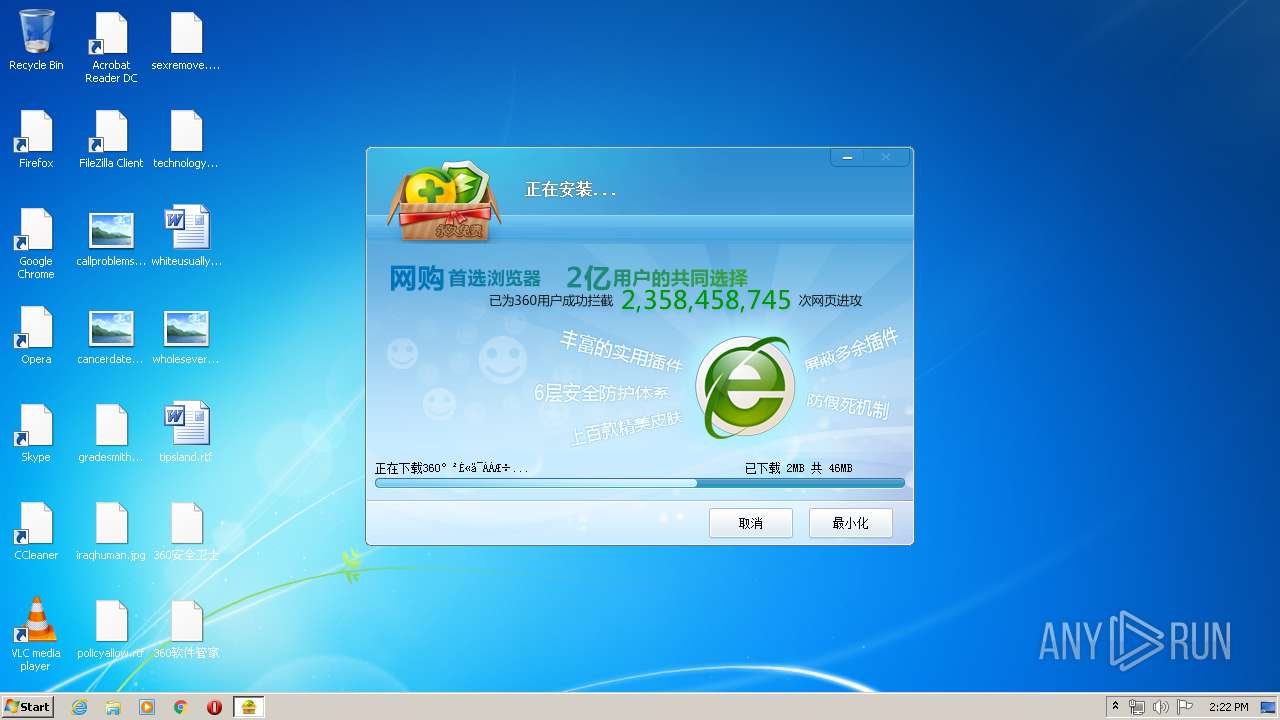Click Show desktop button
This screenshot has height=720, width=1280.
tap(1270, 707)
